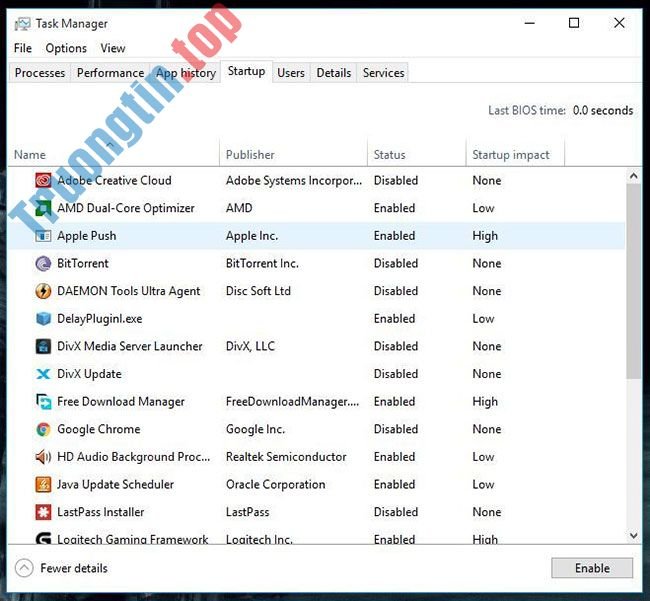This screenshot has height=601, width=650.
Task: Click the Enable button
Action: click(x=592, y=568)
